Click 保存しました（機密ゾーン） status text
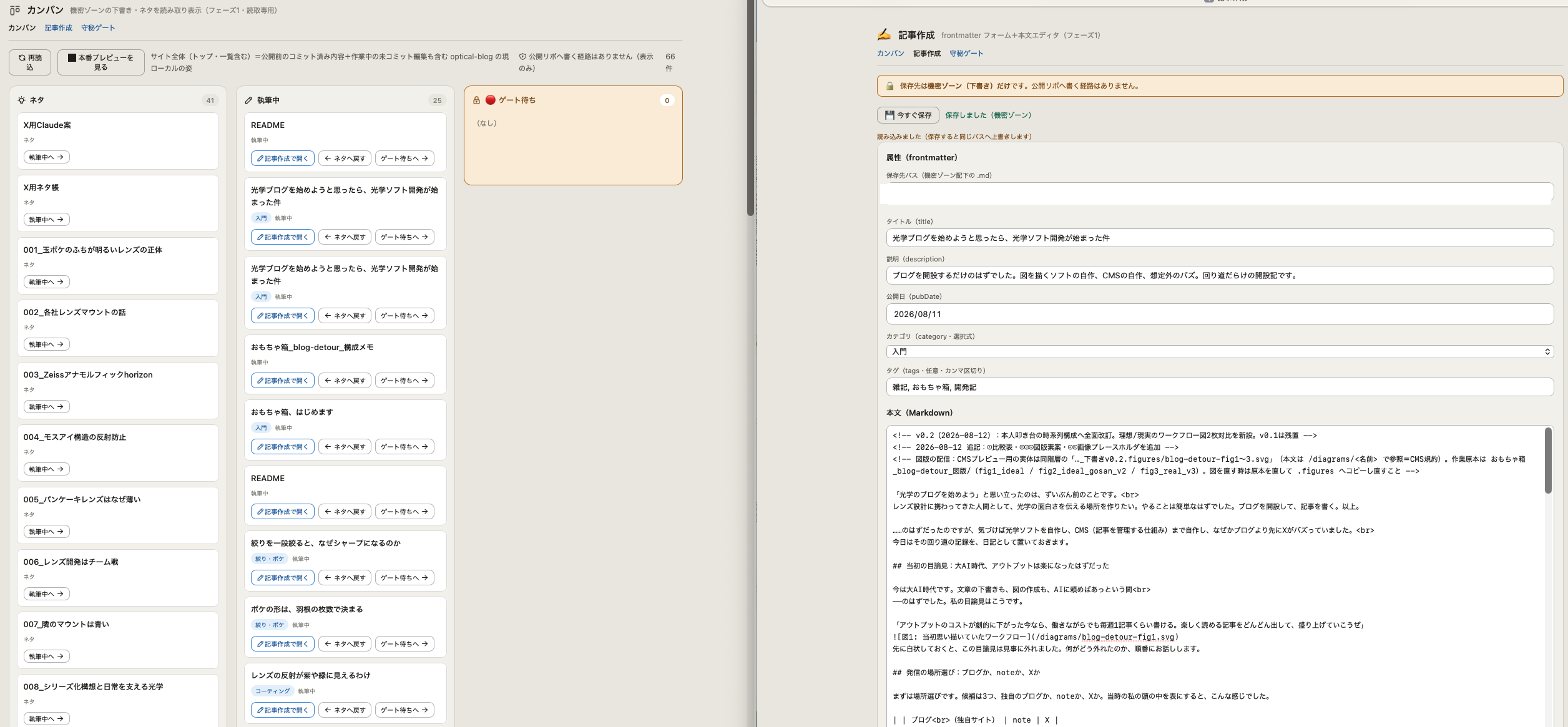This screenshot has width=1568, height=727. pos(988,115)
